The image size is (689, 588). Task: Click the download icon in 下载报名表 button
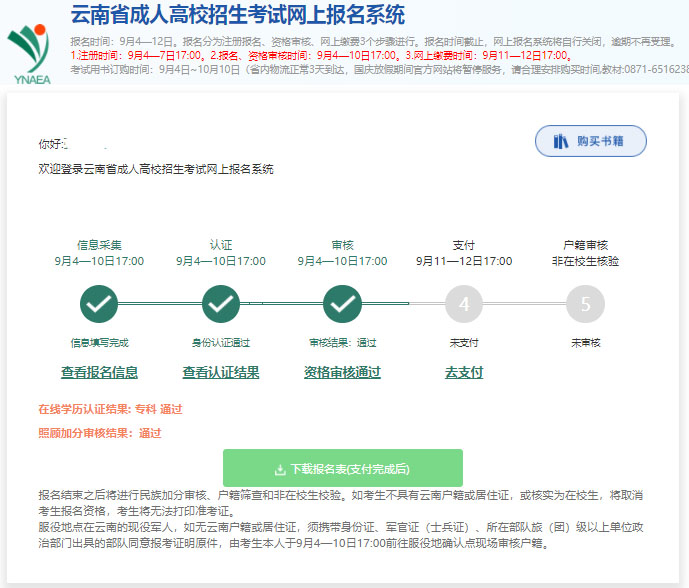[280, 469]
